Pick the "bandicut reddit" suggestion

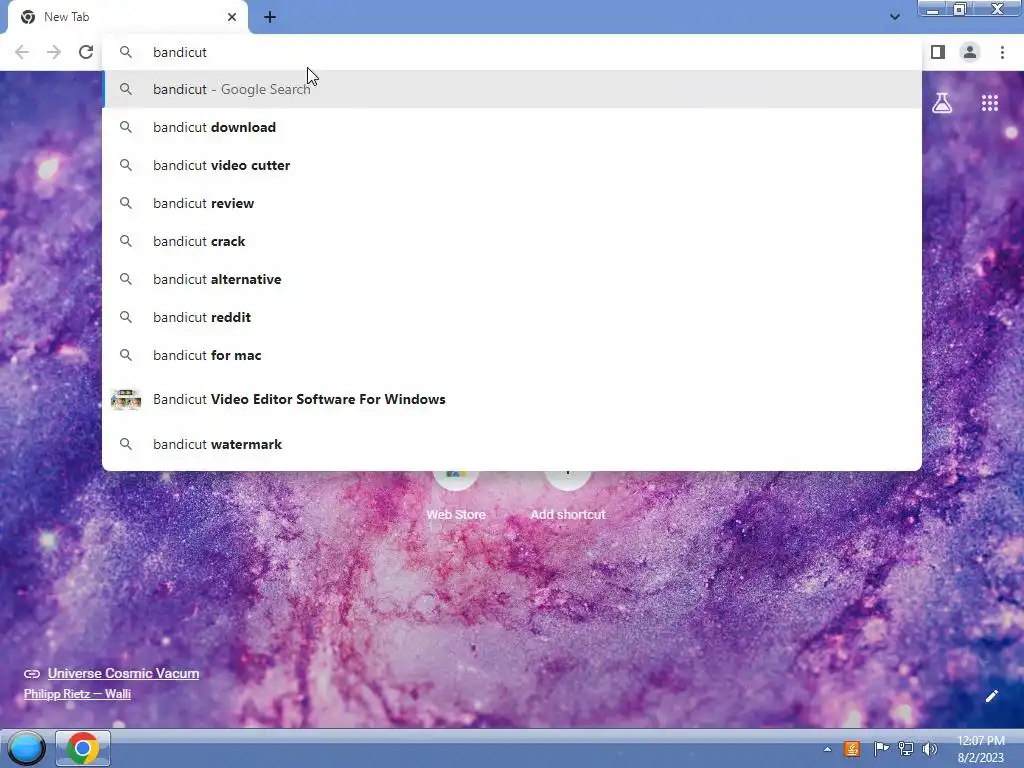click(511, 317)
